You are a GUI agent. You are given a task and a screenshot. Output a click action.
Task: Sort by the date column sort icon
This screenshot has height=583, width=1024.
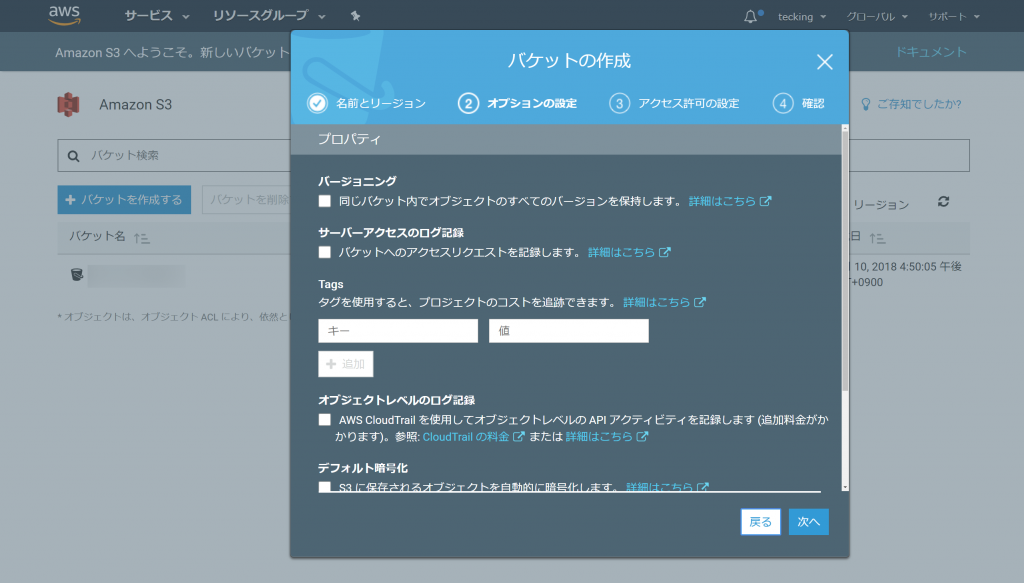pos(877,239)
